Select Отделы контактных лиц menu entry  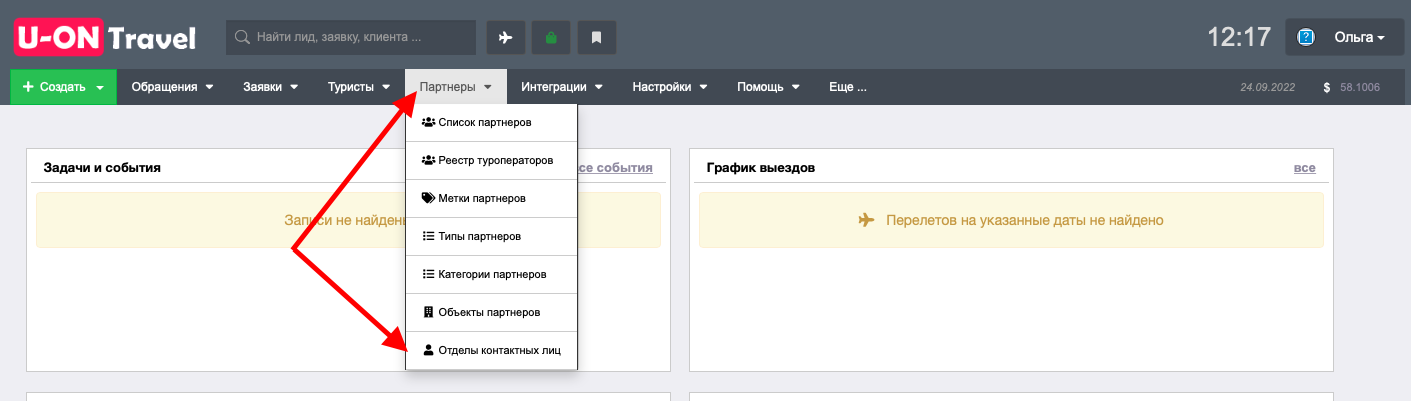(492, 350)
